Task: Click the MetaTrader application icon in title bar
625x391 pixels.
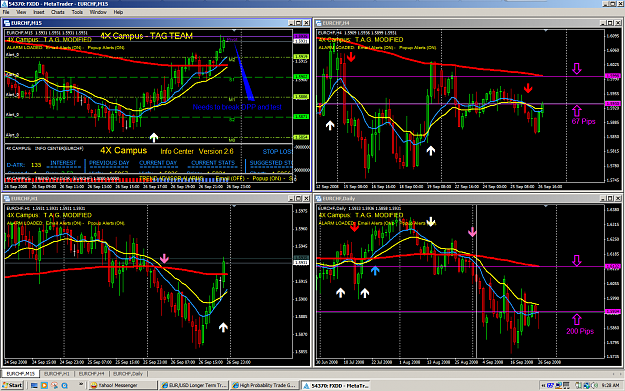Action: [x=4, y=4]
